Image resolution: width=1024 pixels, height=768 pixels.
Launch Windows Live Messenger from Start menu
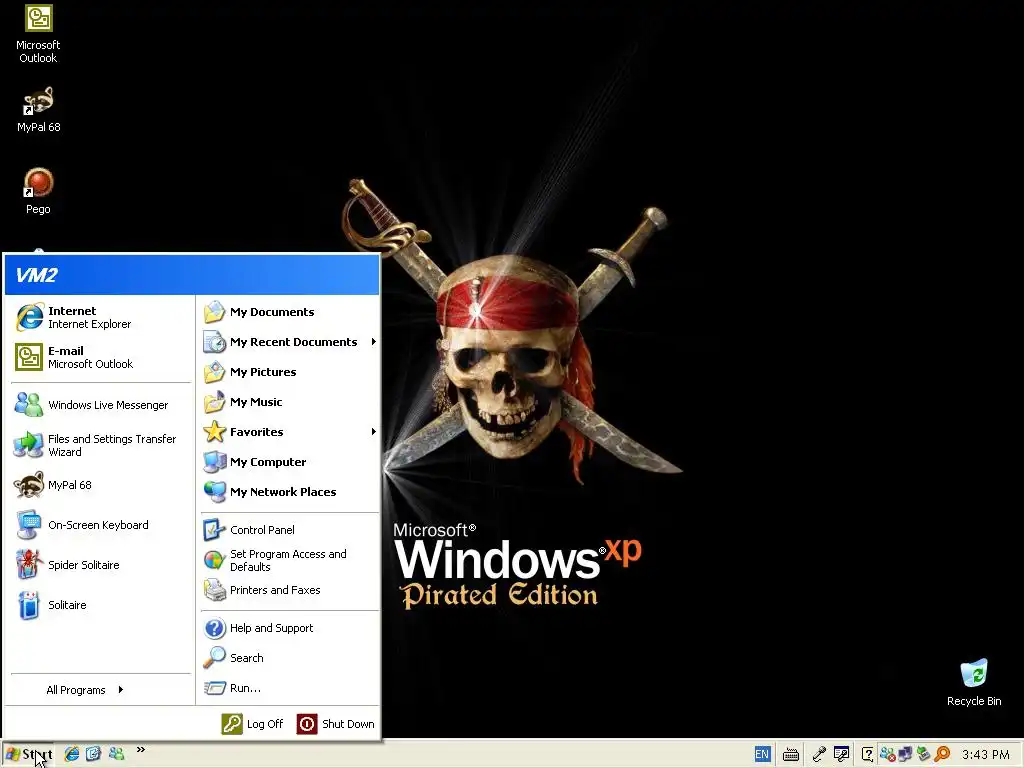tap(101, 405)
